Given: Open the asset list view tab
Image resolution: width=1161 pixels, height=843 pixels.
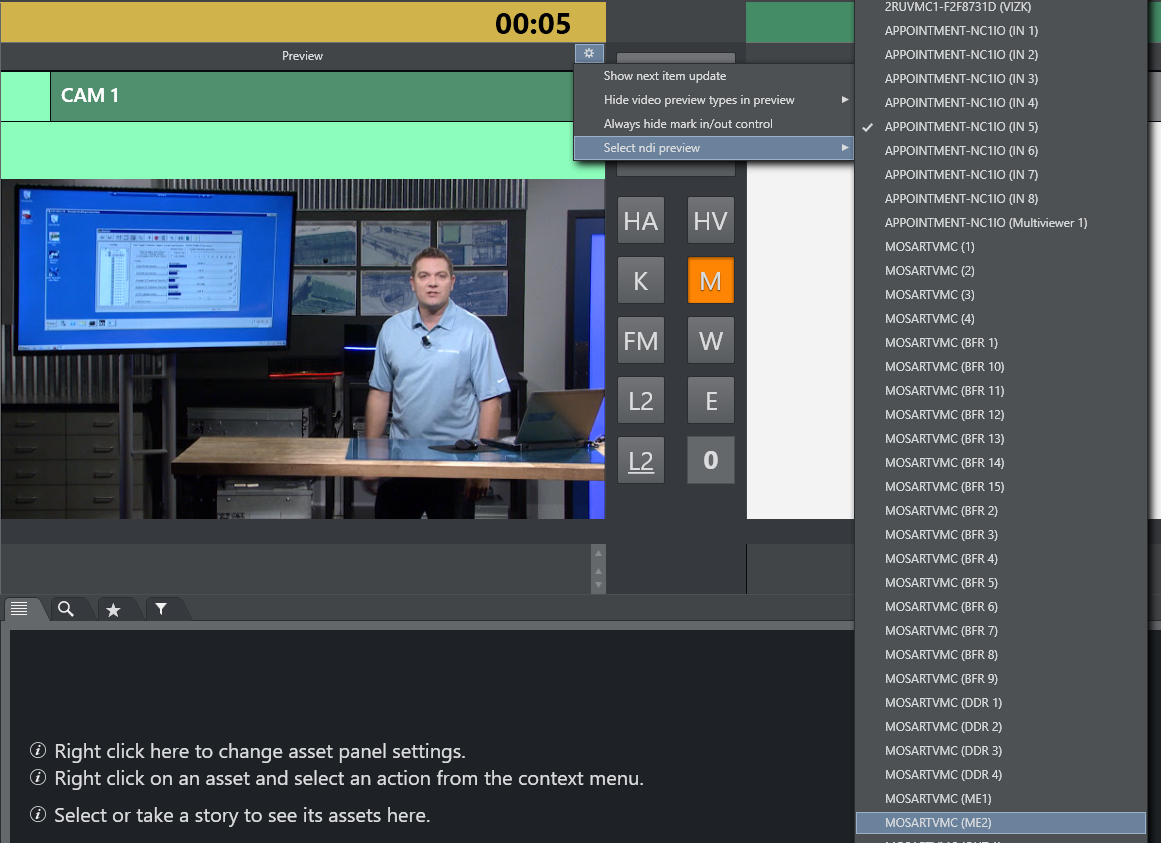Looking at the screenshot, I should coord(20,608).
